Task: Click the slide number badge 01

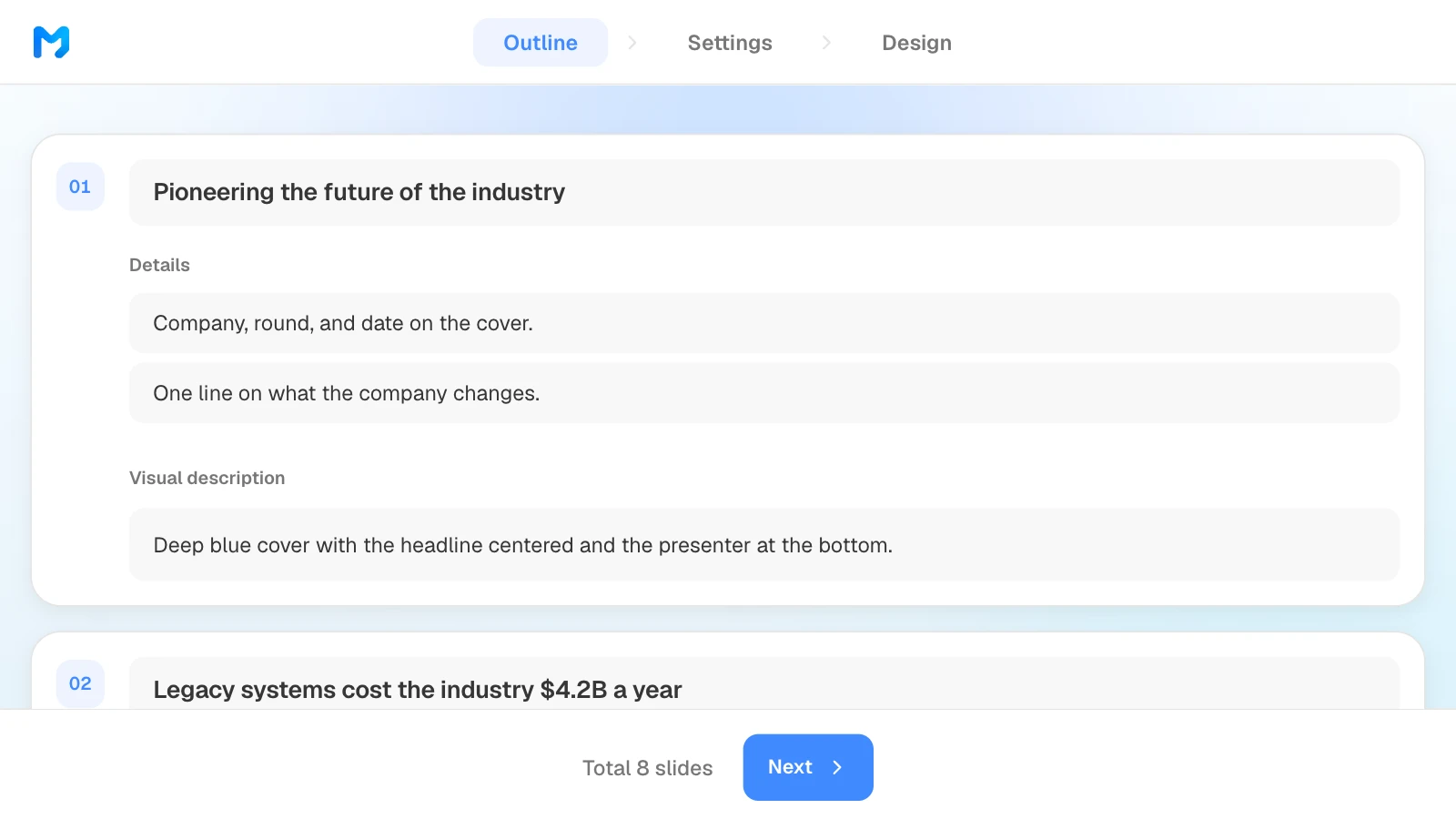Action: tap(80, 187)
